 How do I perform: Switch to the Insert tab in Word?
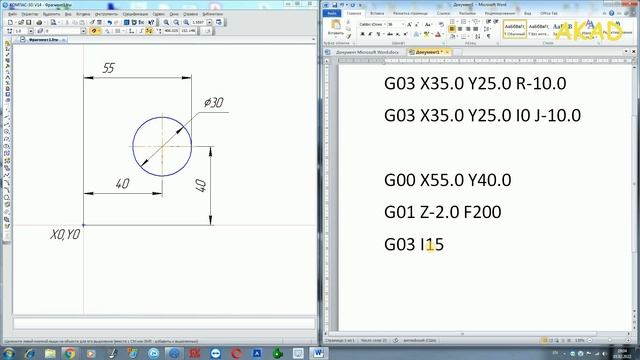pos(377,13)
